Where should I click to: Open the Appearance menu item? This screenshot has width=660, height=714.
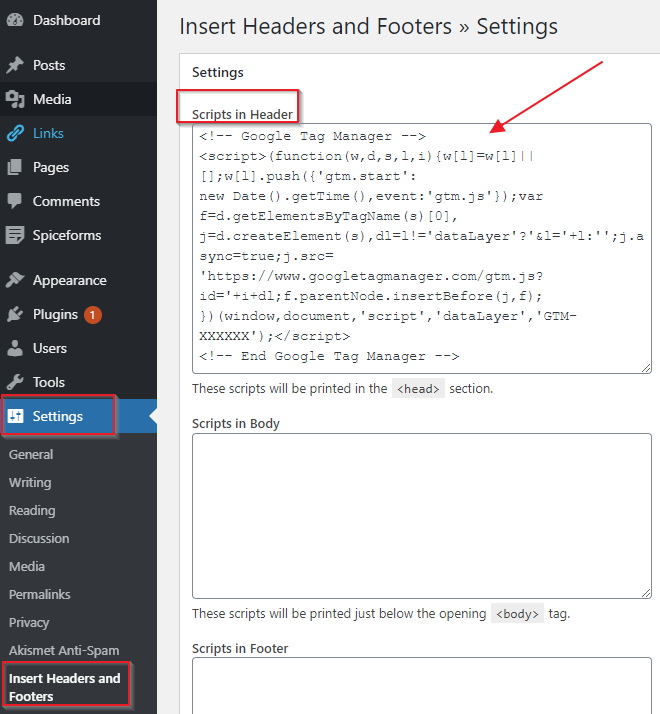(x=78, y=280)
